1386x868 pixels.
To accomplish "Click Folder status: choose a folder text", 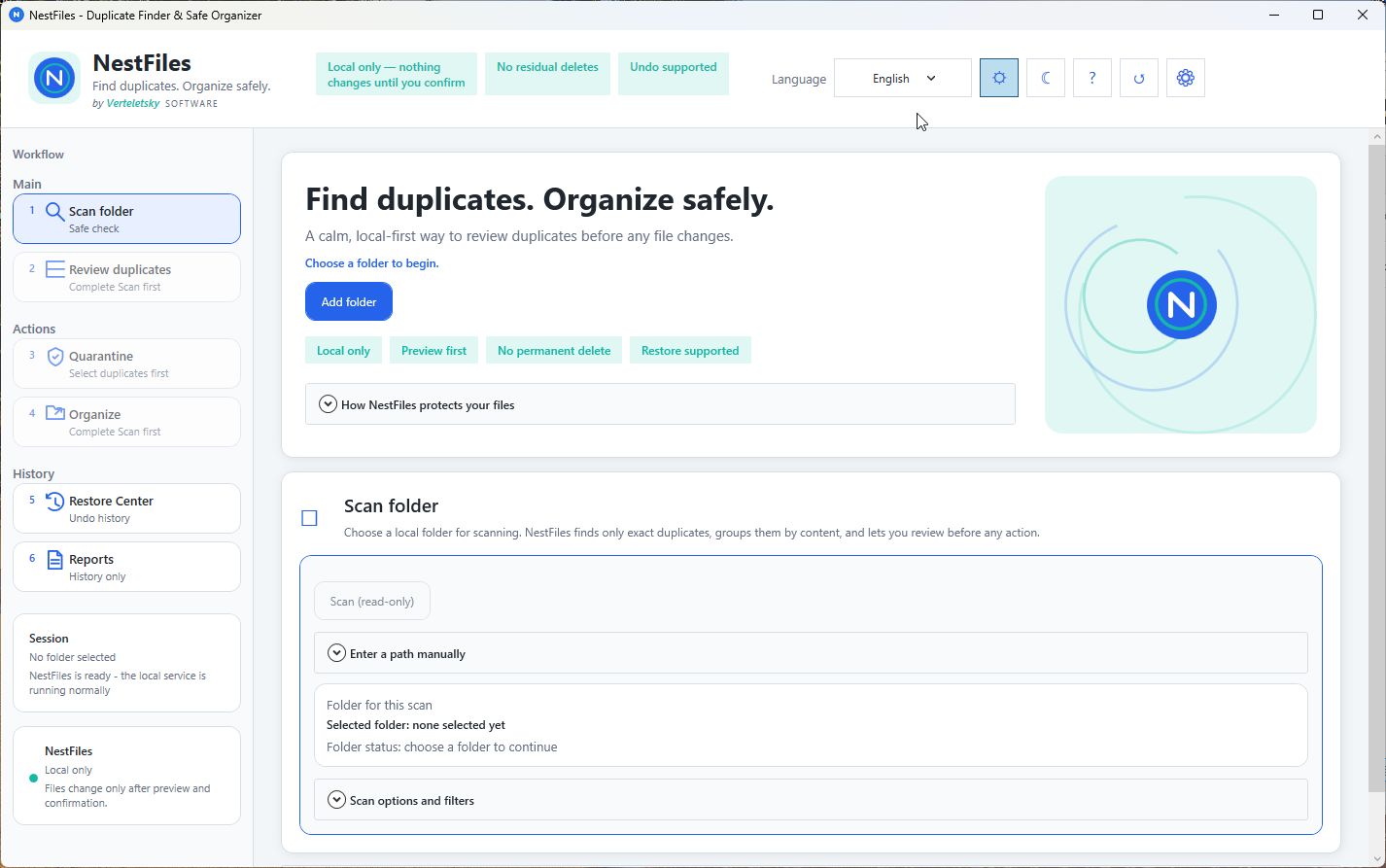I will [x=442, y=747].
